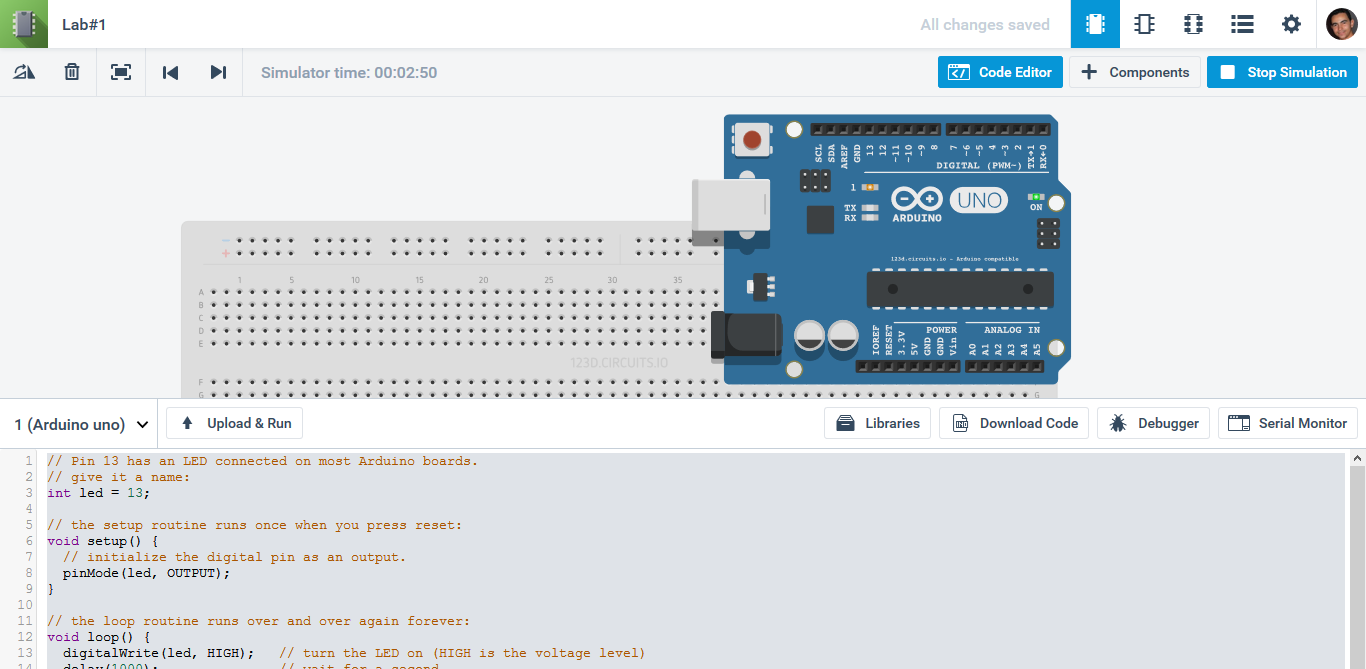1366x669 pixels.
Task: Click the ATmega chip on Arduino board
Action: click(x=960, y=288)
